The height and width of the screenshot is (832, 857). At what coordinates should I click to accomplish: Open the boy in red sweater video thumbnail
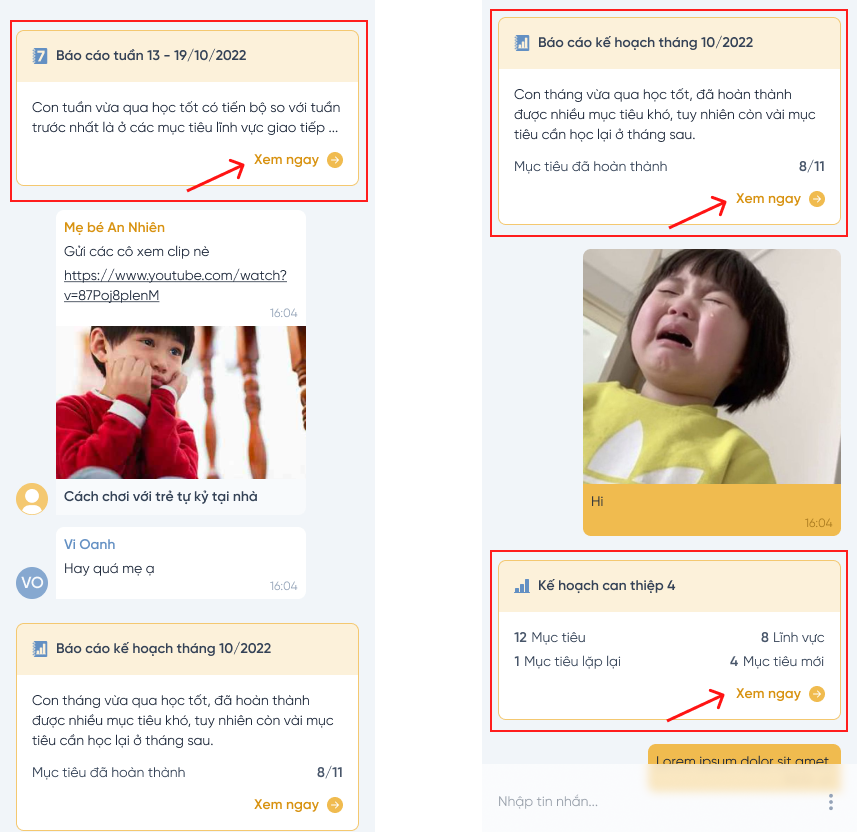click(x=181, y=402)
